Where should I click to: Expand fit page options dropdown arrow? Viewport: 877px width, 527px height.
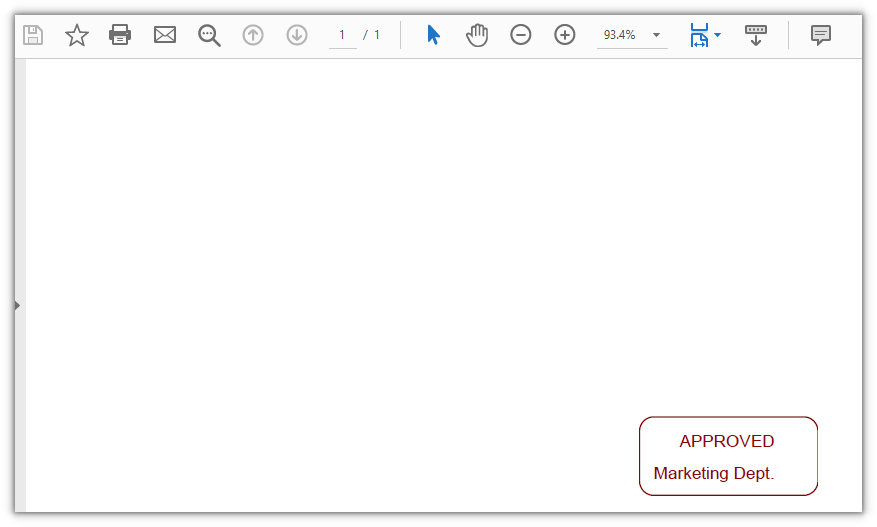718,35
